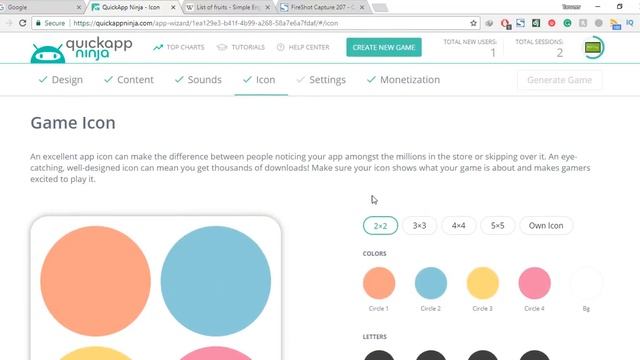Viewport: 640px width, 360px height.
Task: Click the browser reload button
Action: click(x=22, y=23)
